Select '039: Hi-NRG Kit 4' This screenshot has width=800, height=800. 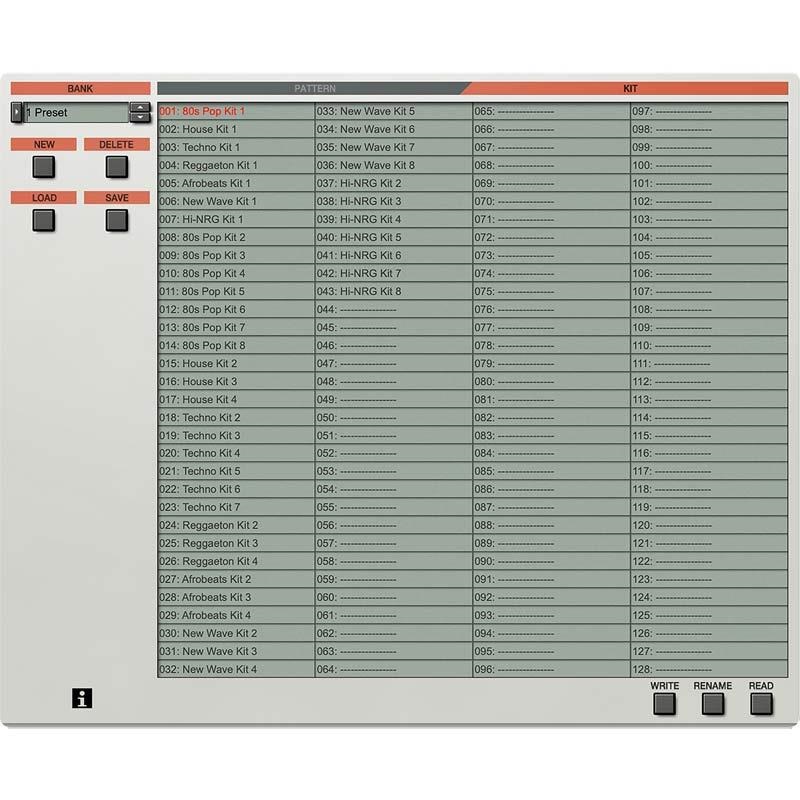(394, 219)
